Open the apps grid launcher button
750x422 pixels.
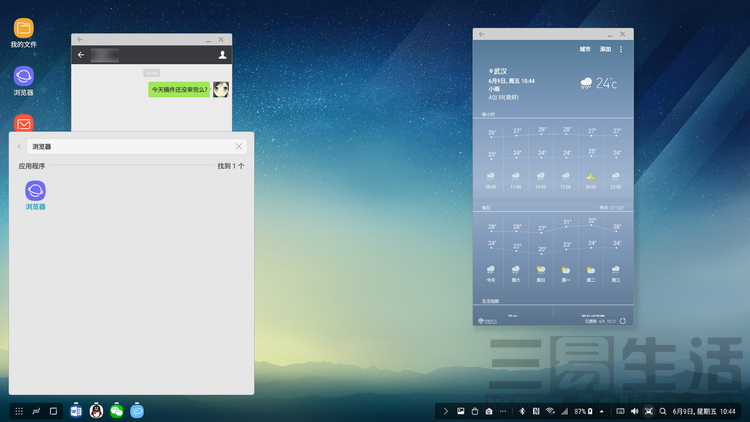pos(19,411)
